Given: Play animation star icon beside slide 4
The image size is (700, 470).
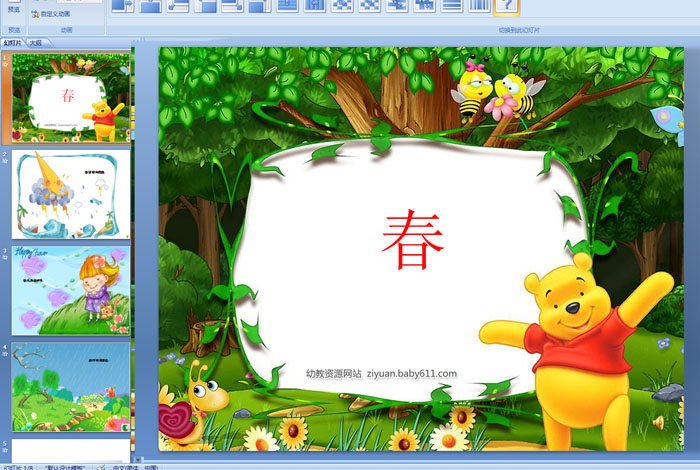Looking at the screenshot, I should pos(5,354).
